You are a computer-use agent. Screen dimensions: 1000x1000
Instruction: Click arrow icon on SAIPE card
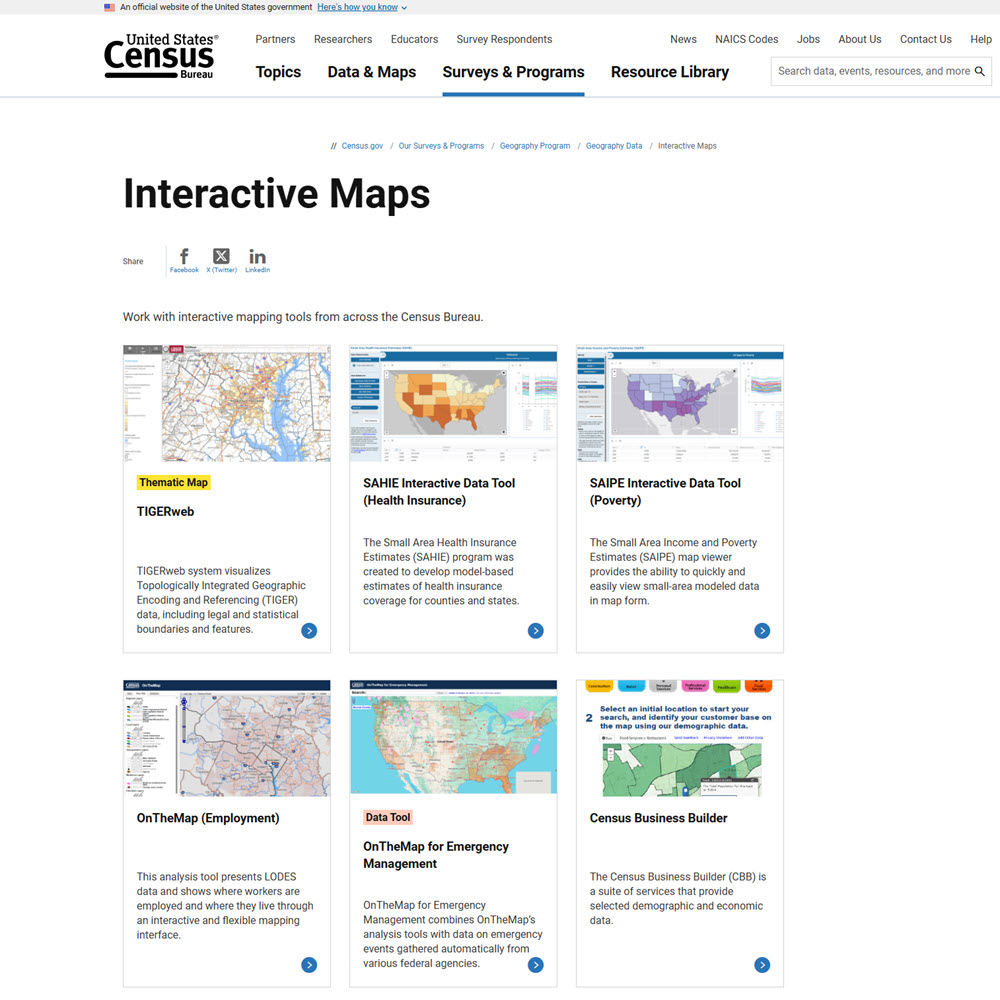(762, 631)
